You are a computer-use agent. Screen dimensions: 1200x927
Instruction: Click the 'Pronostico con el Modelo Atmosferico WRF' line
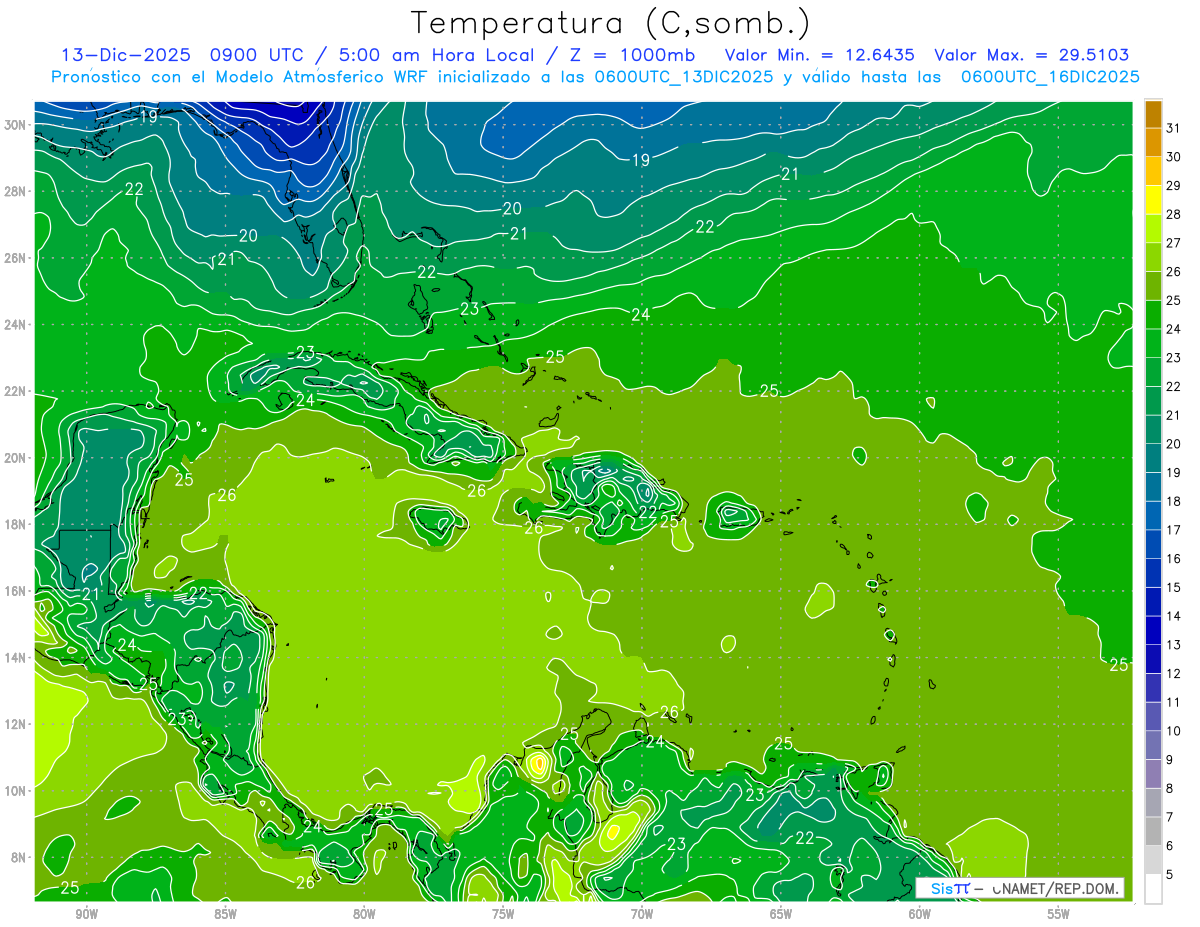pyautogui.click(x=595, y=77)
